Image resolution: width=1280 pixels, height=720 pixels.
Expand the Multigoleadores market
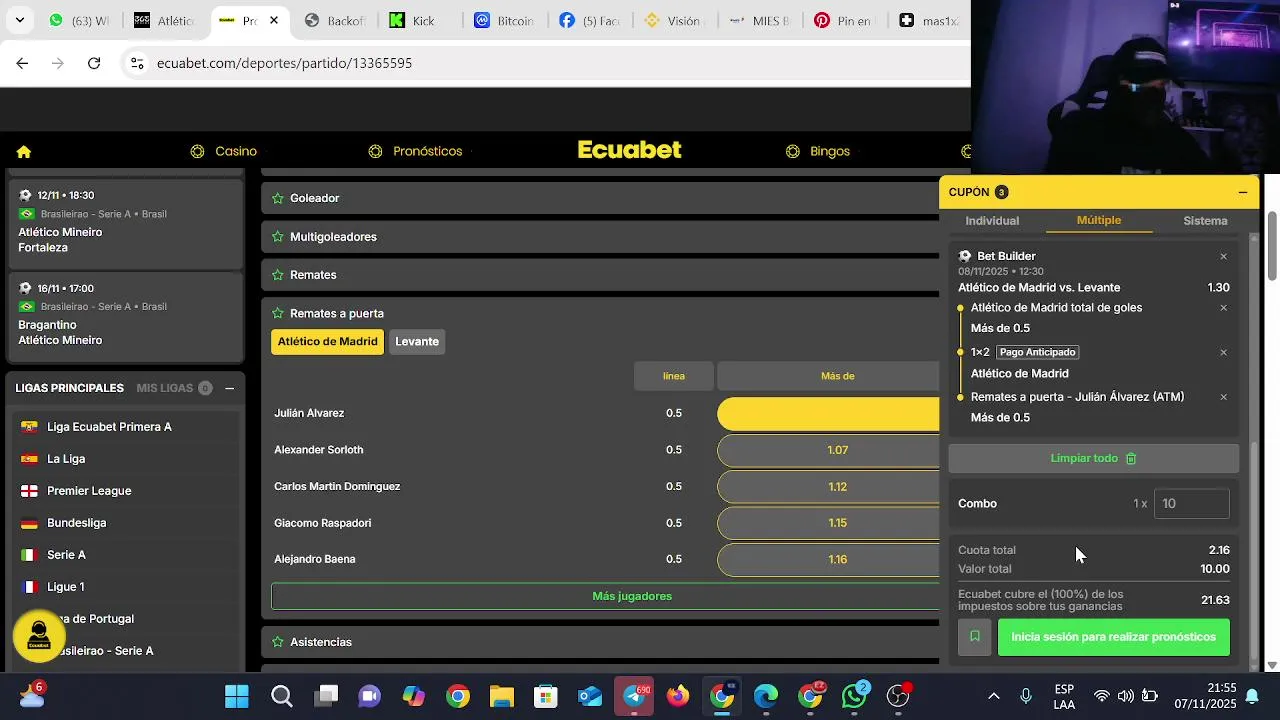pyautogui.click(x=600, y=237)
